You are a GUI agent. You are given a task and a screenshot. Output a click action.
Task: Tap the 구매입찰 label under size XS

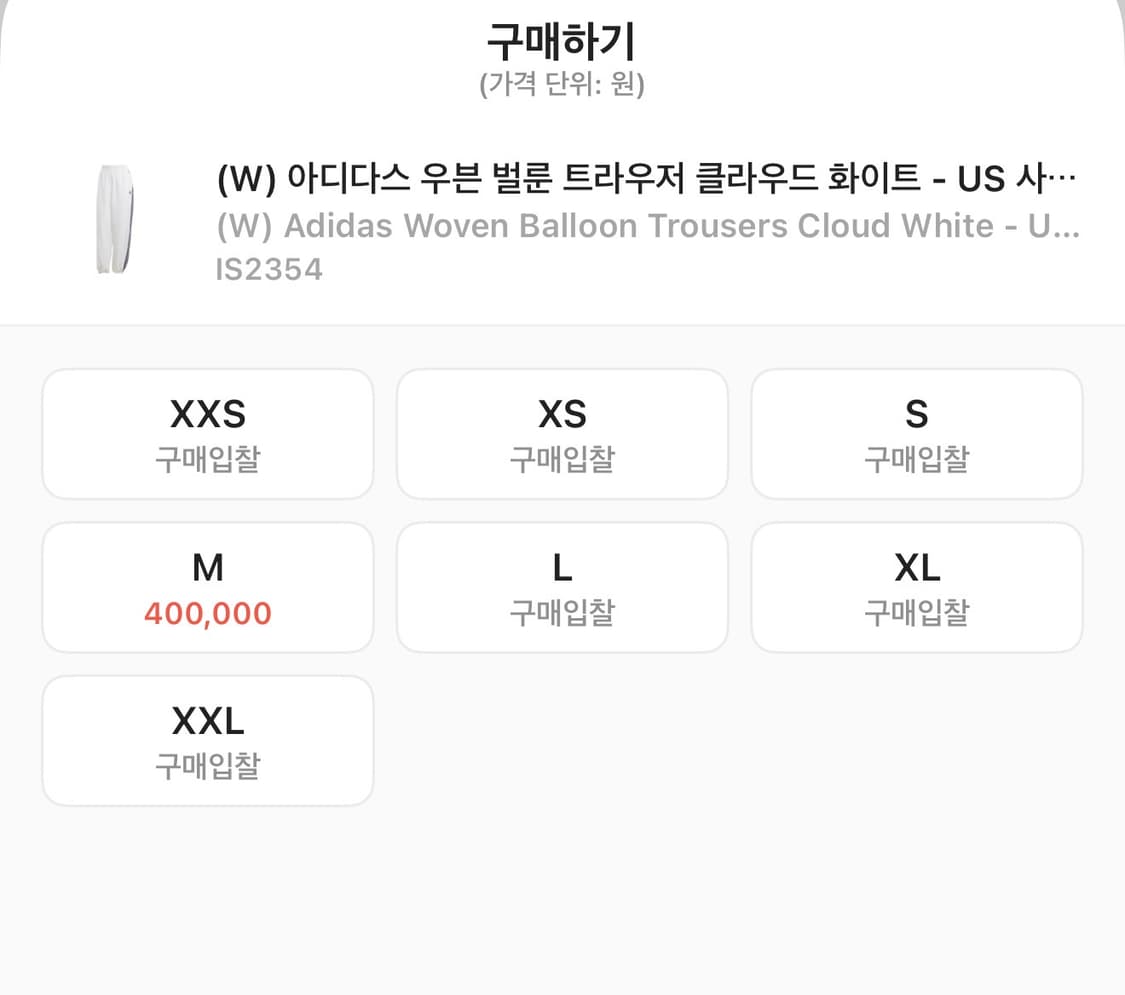tap(562, 459)
